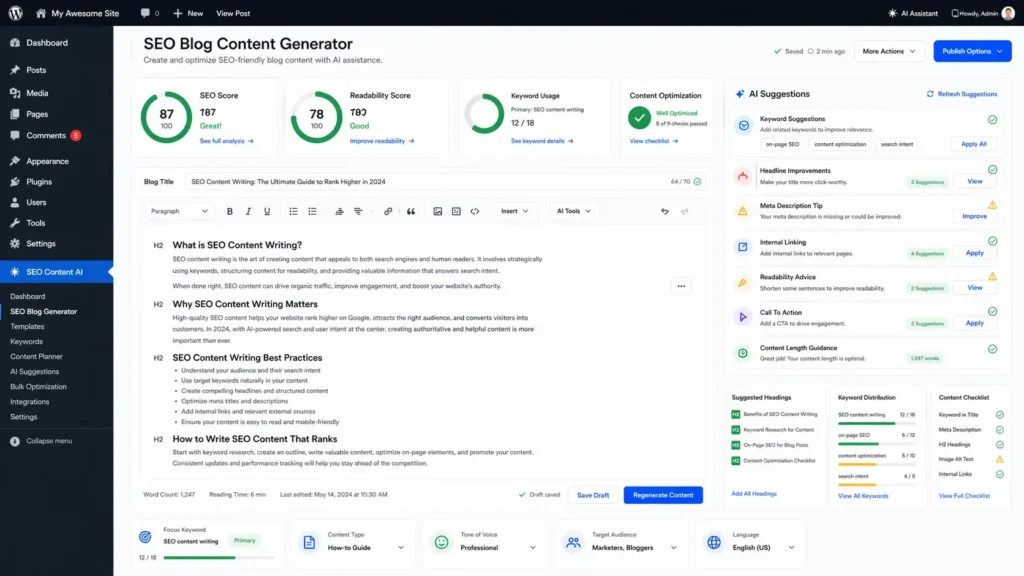Open the AI Assistant in top bar

tap(912, 13)
